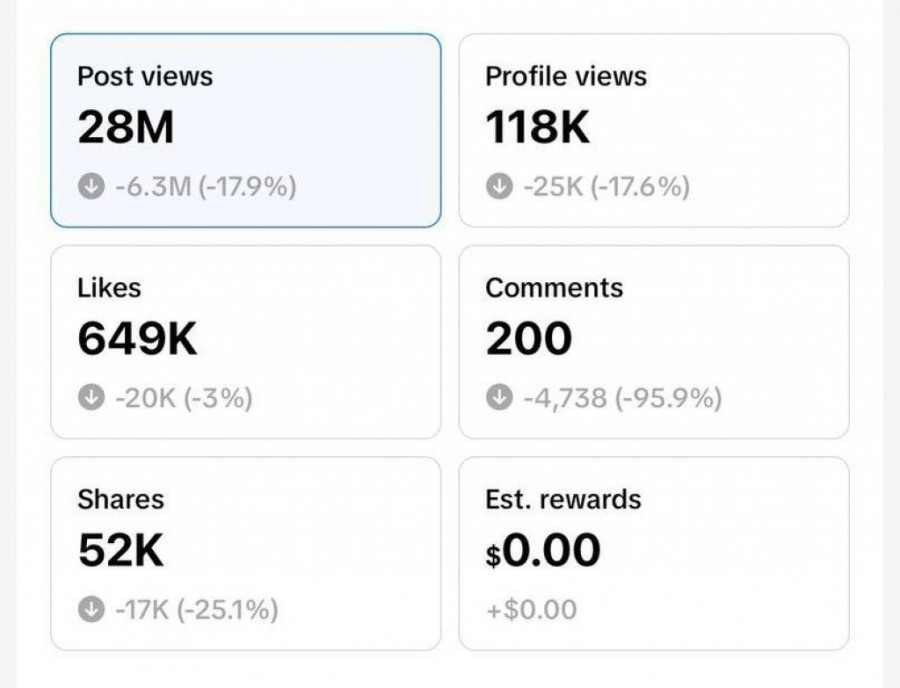
Task: Click the +$0.00 rewards change text
Action: (531, 609)
